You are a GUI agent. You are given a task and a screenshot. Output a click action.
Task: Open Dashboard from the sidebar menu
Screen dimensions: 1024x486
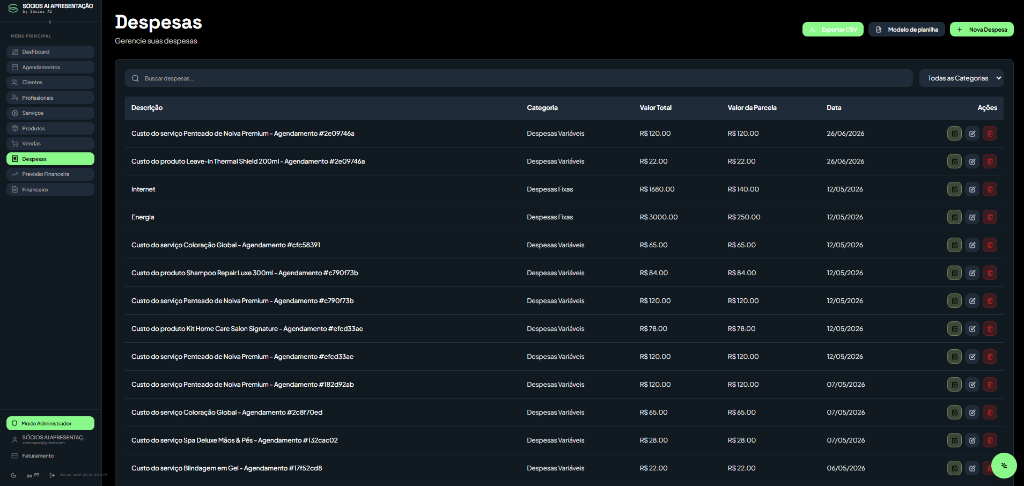(50, 52)
